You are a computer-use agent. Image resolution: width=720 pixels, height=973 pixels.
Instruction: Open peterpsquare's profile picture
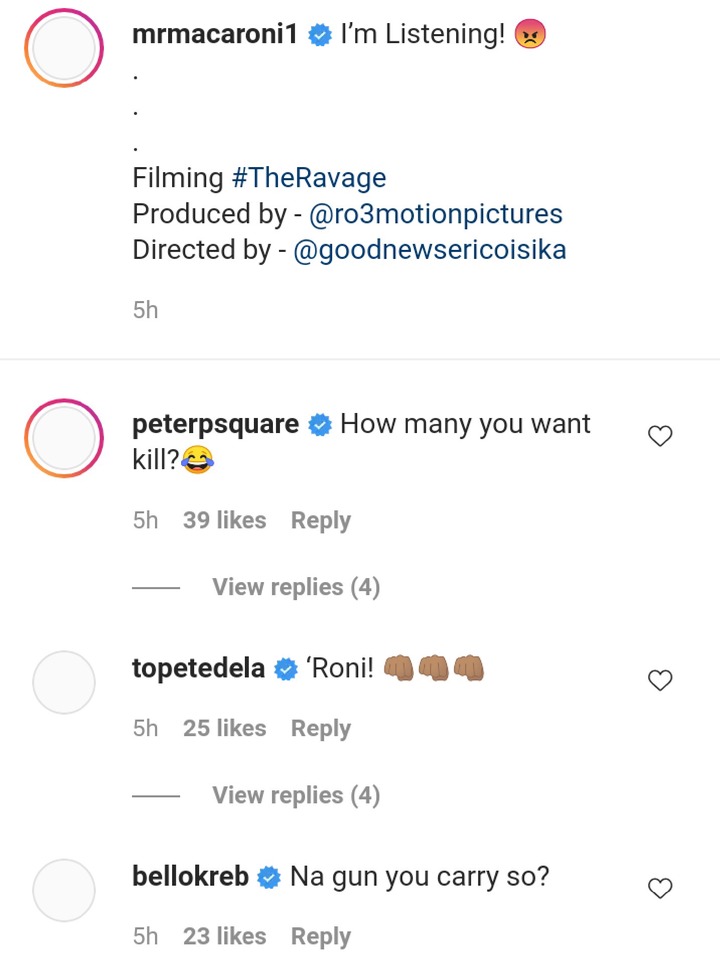pos(64,438)
